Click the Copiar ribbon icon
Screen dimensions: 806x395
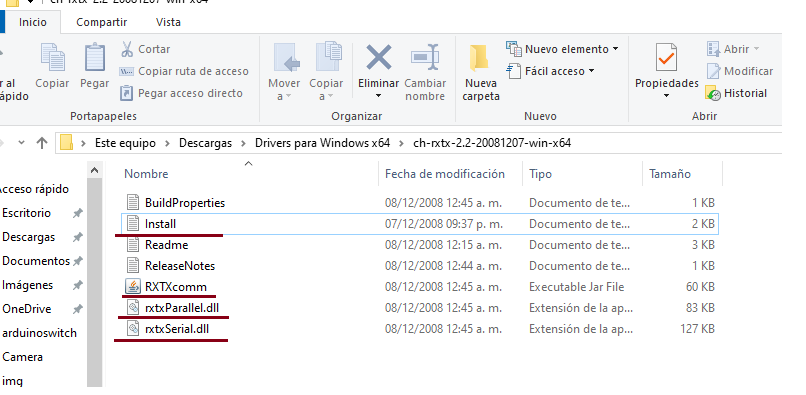point(52,58)
